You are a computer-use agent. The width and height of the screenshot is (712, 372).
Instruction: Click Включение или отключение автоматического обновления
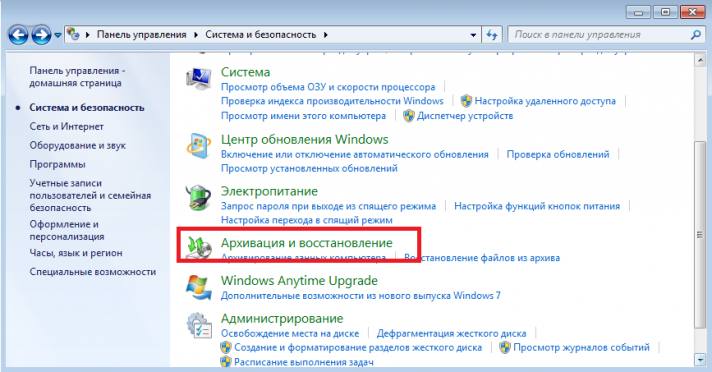355,154
